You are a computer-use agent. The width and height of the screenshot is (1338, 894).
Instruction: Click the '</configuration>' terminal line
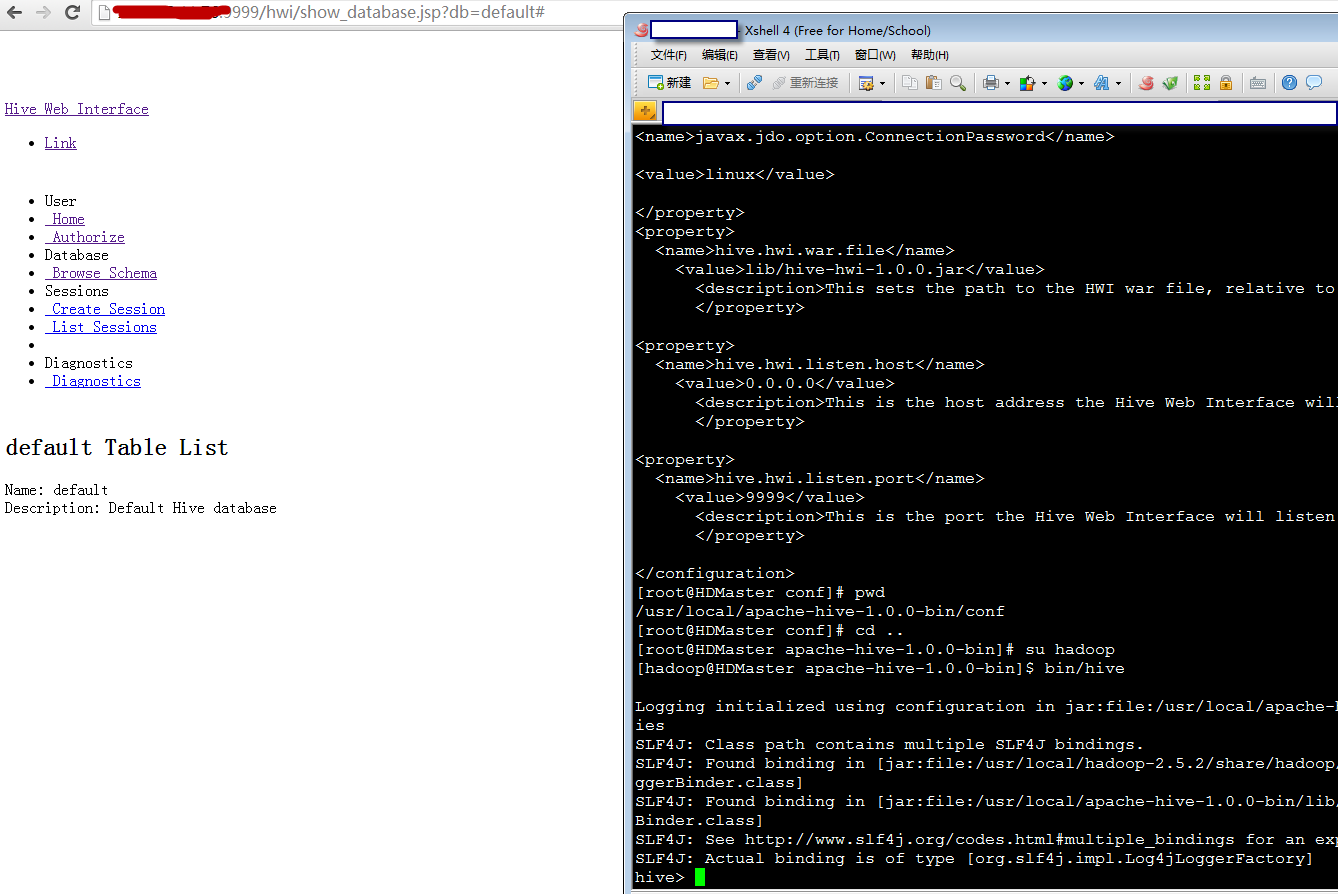coord(715,573)
